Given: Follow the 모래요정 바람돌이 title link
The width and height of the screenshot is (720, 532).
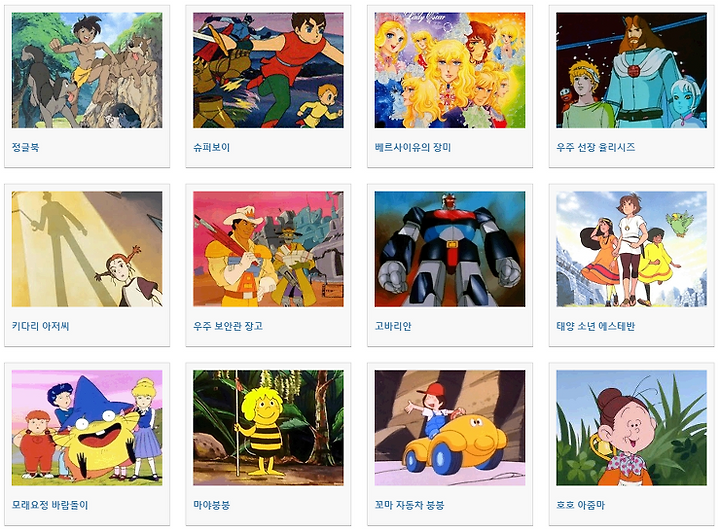Looking at the screenshot, I should click(50, 505).
